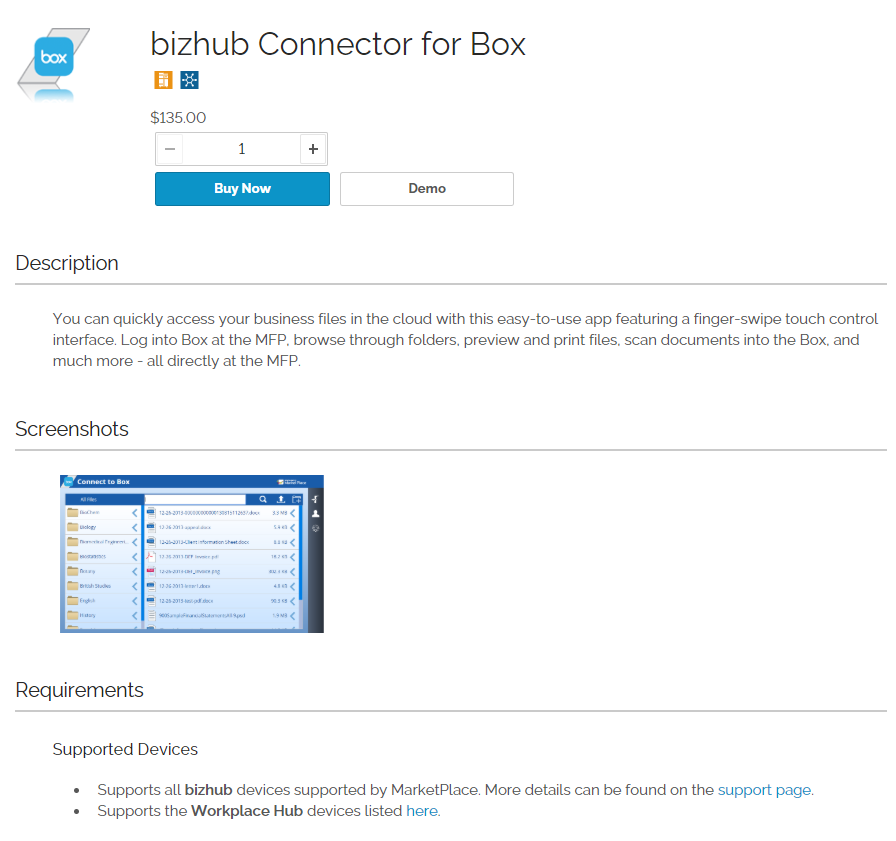Increase quantity with the plus button

[x=313, y=149]
